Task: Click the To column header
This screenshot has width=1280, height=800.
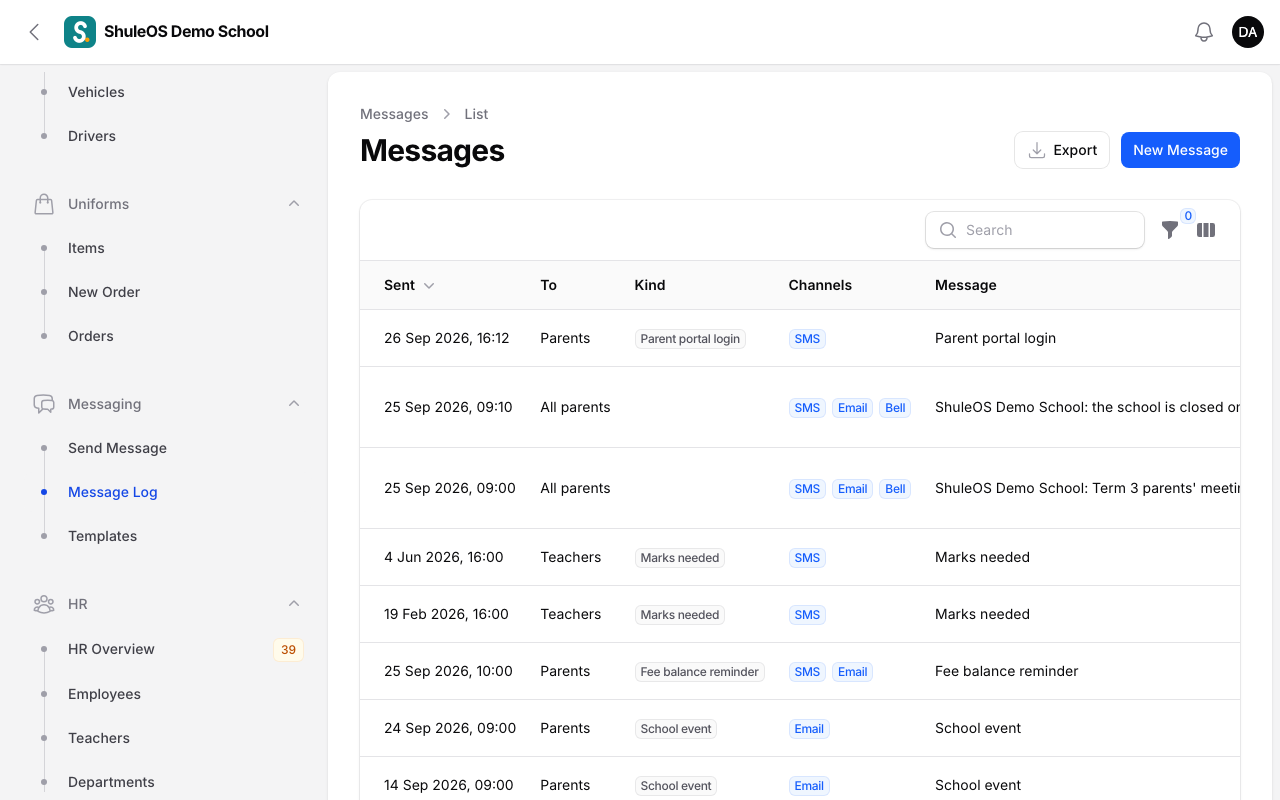Action: point(548,285)
